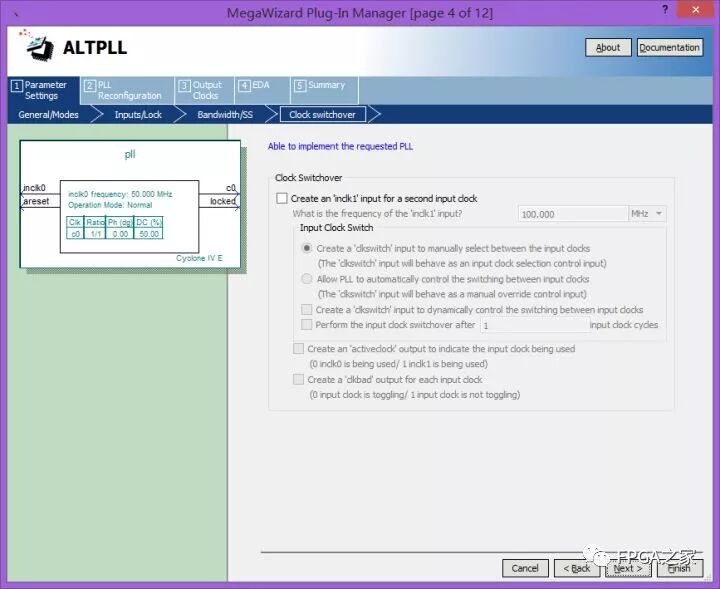Screen dimensions: 720x589
Task: Toggle the 'activeclock' output checkbox
Action: [299, 349]
